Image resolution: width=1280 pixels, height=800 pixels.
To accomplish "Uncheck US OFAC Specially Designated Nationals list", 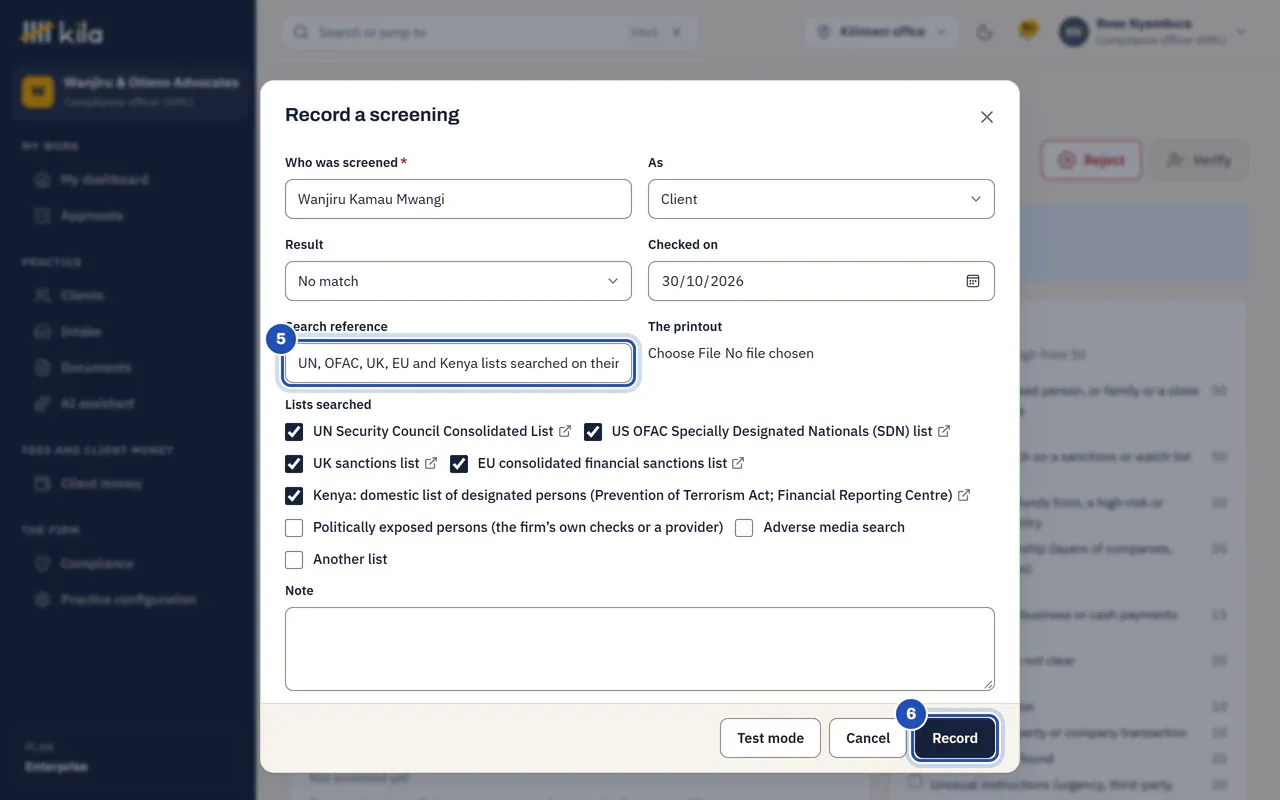I will [593, 431].
